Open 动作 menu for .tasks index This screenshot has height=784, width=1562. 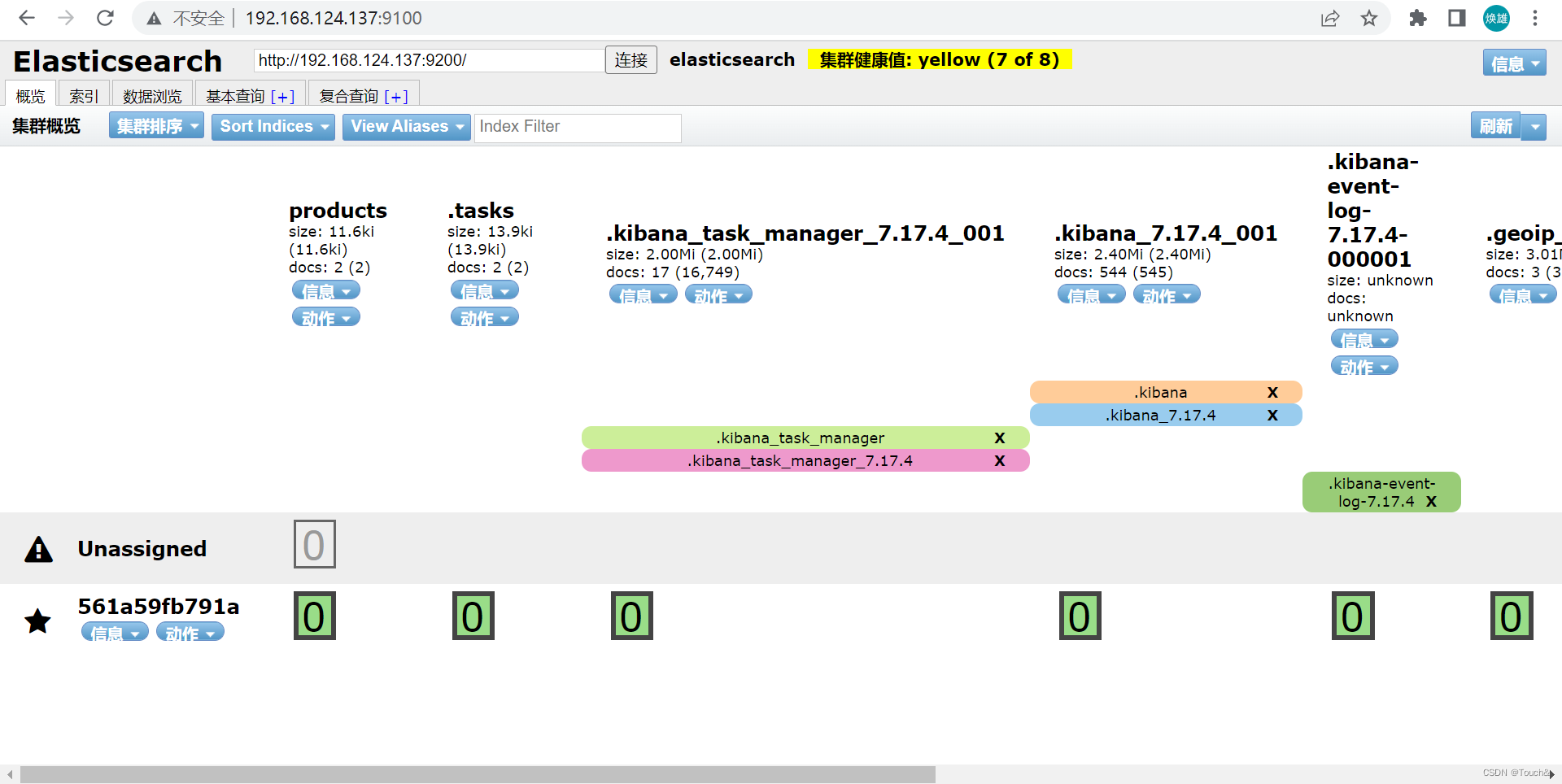tap(484, 317)
